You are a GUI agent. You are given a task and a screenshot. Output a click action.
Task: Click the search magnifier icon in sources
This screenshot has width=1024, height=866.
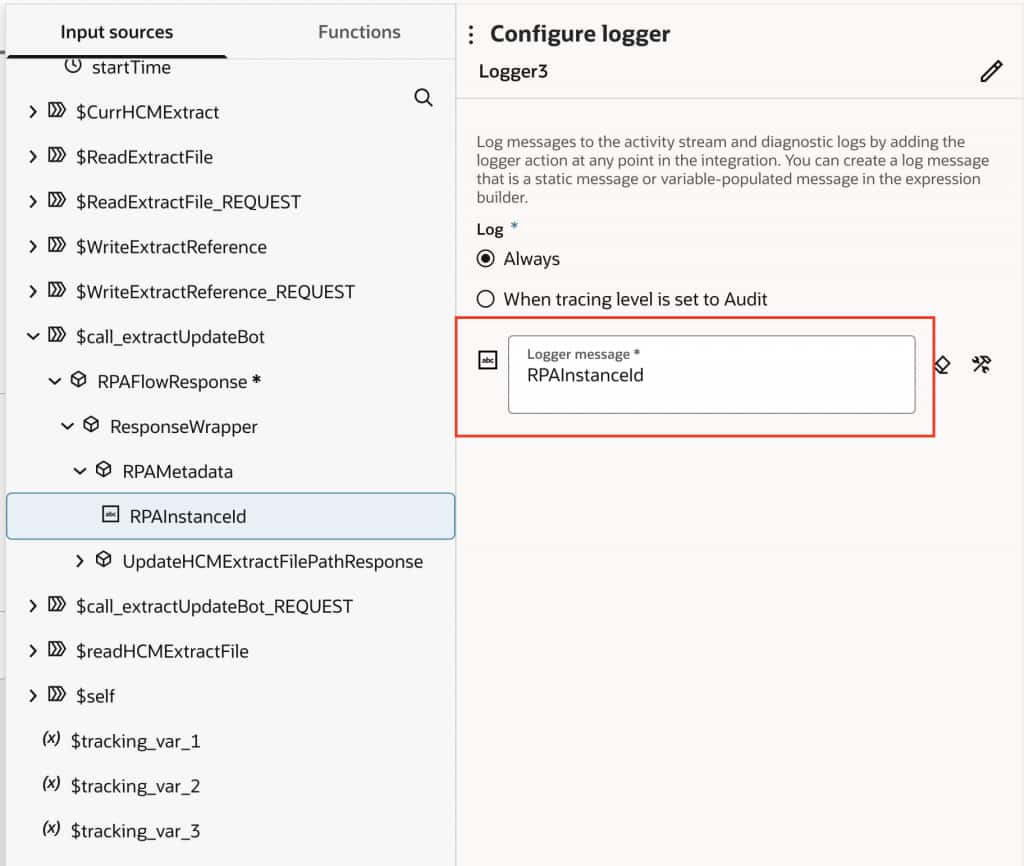423,97
